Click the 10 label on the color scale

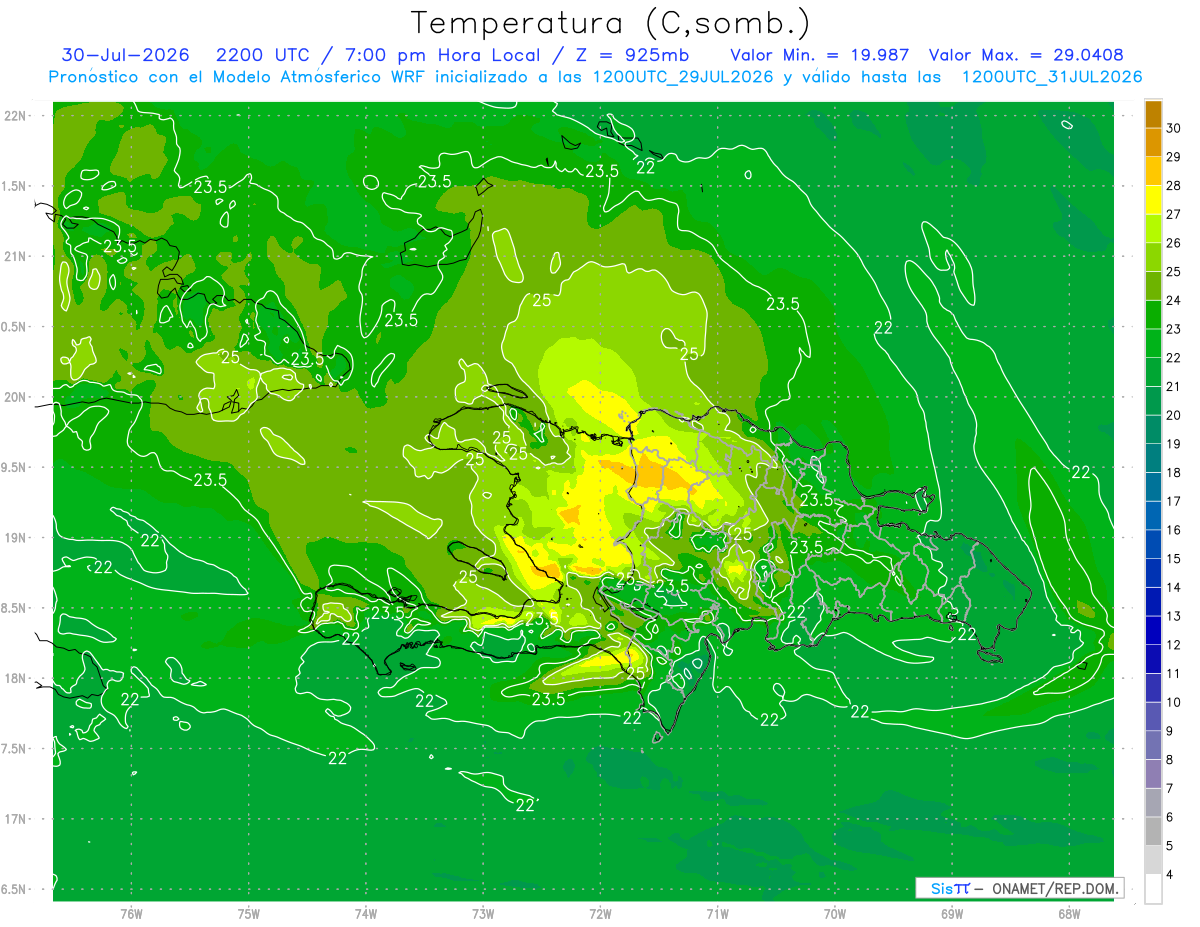[1174, 702]
